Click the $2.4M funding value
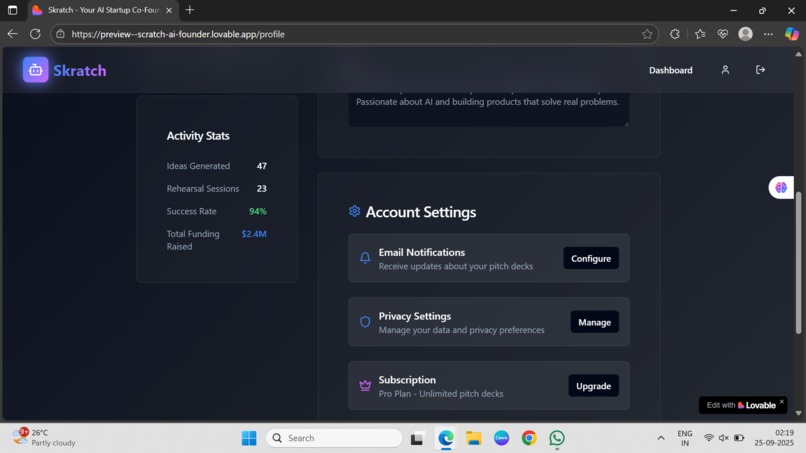 coord(254,234)
